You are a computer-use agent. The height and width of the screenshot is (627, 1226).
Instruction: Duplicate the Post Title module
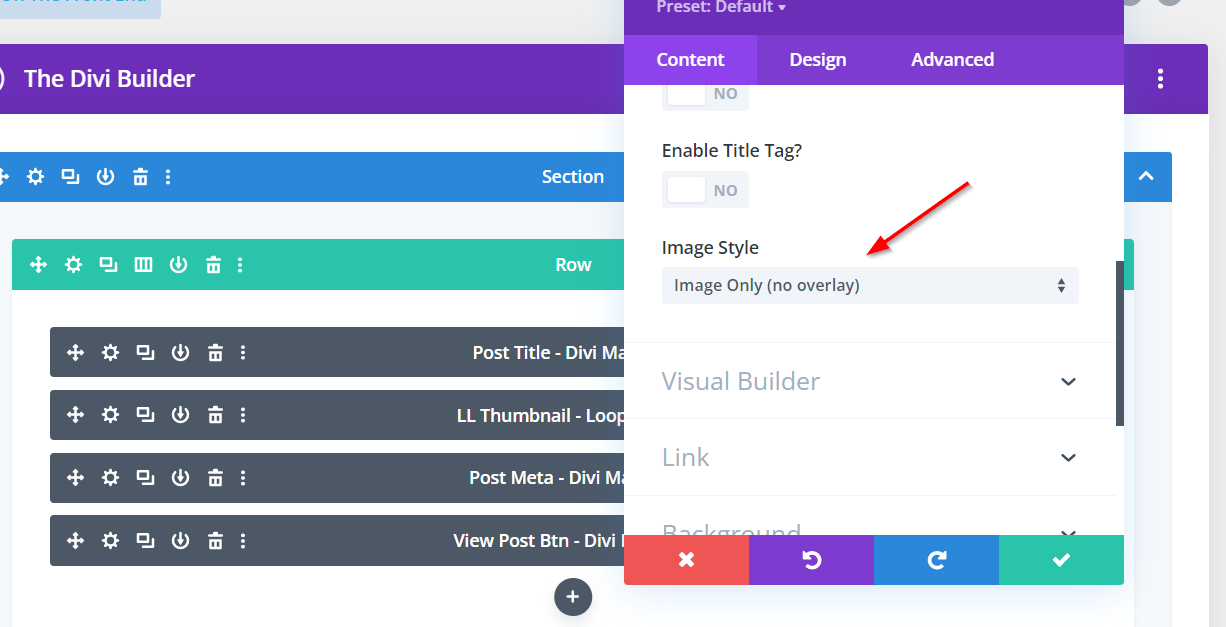(x=145, y=353)
